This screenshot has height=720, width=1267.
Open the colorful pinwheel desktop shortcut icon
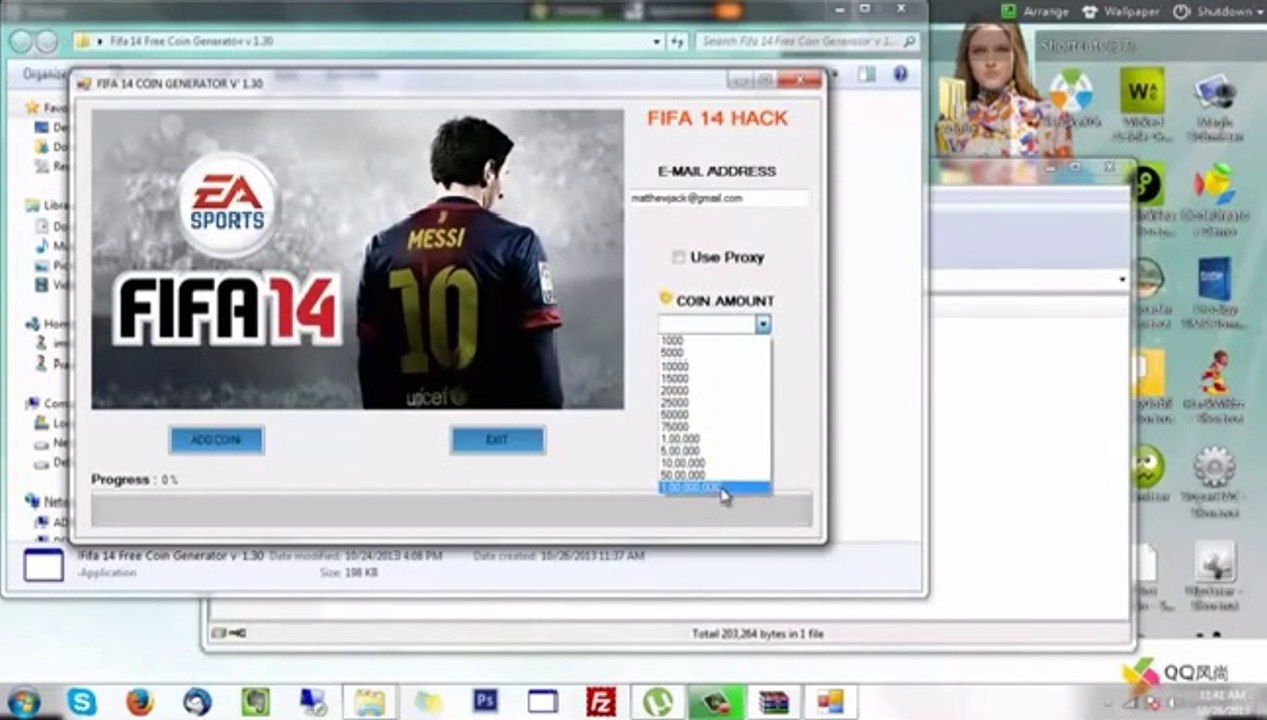tap(1070, 92)
